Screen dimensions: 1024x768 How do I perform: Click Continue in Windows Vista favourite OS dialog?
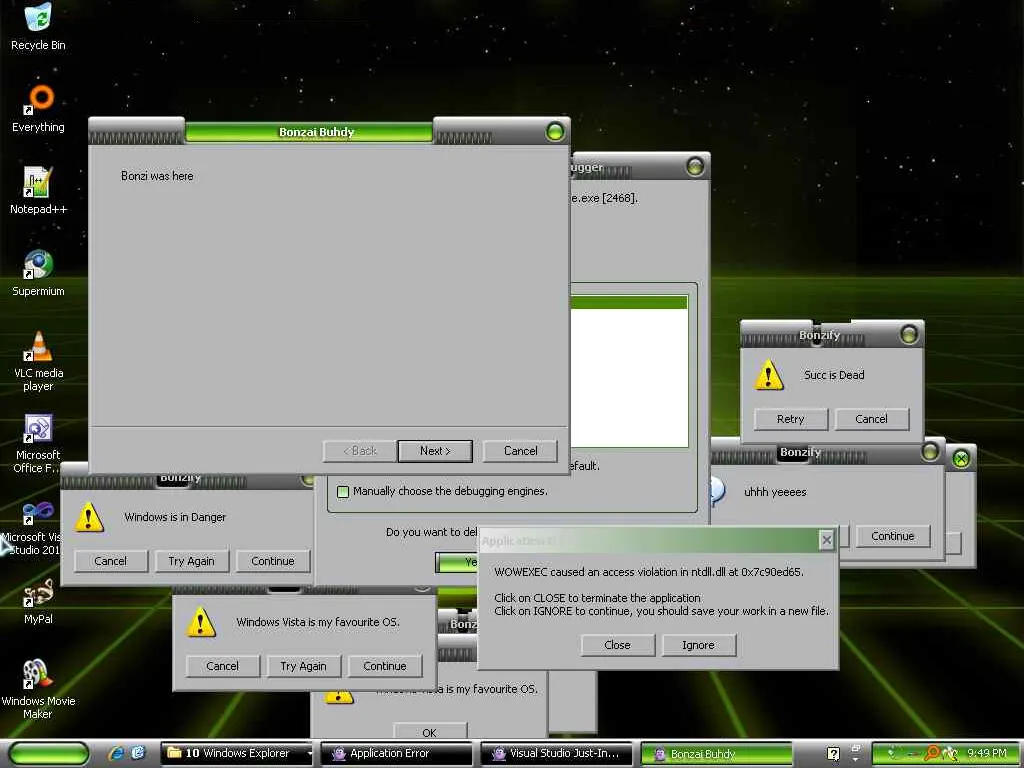point(385,666)
